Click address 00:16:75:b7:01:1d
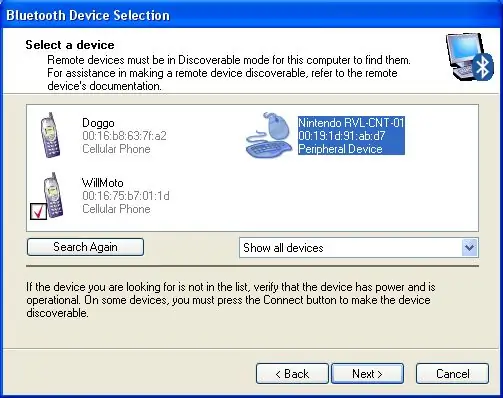This screenshot has width=503, height=398. pyautogui.click(x=126, y=196)
